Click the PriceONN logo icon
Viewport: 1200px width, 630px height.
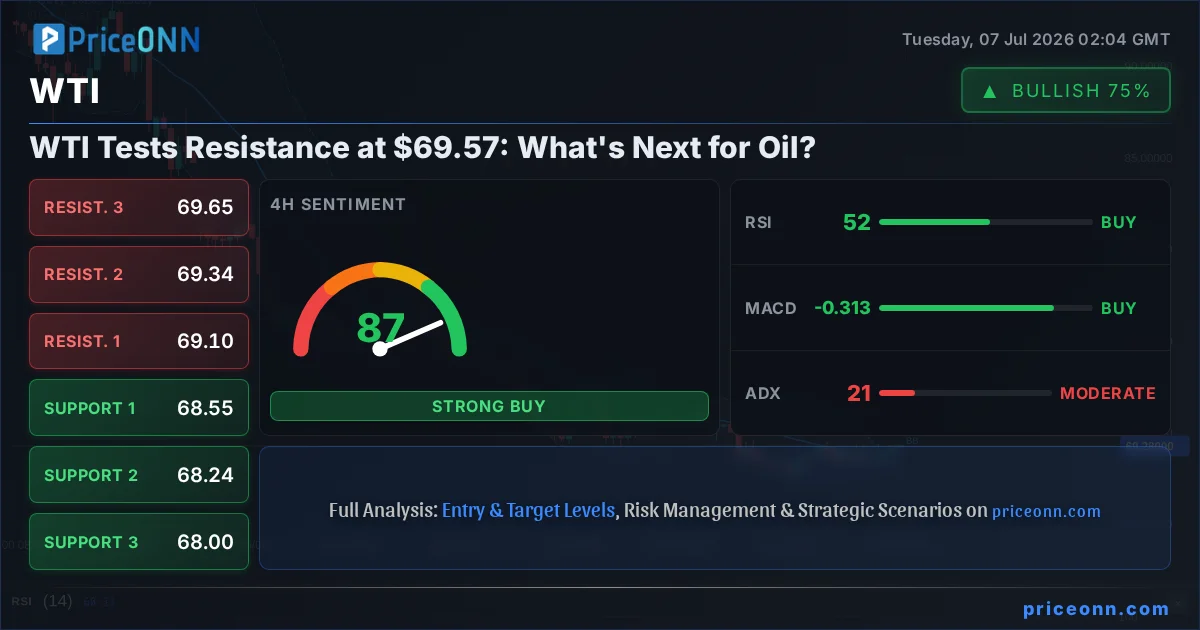coord(49,39)
